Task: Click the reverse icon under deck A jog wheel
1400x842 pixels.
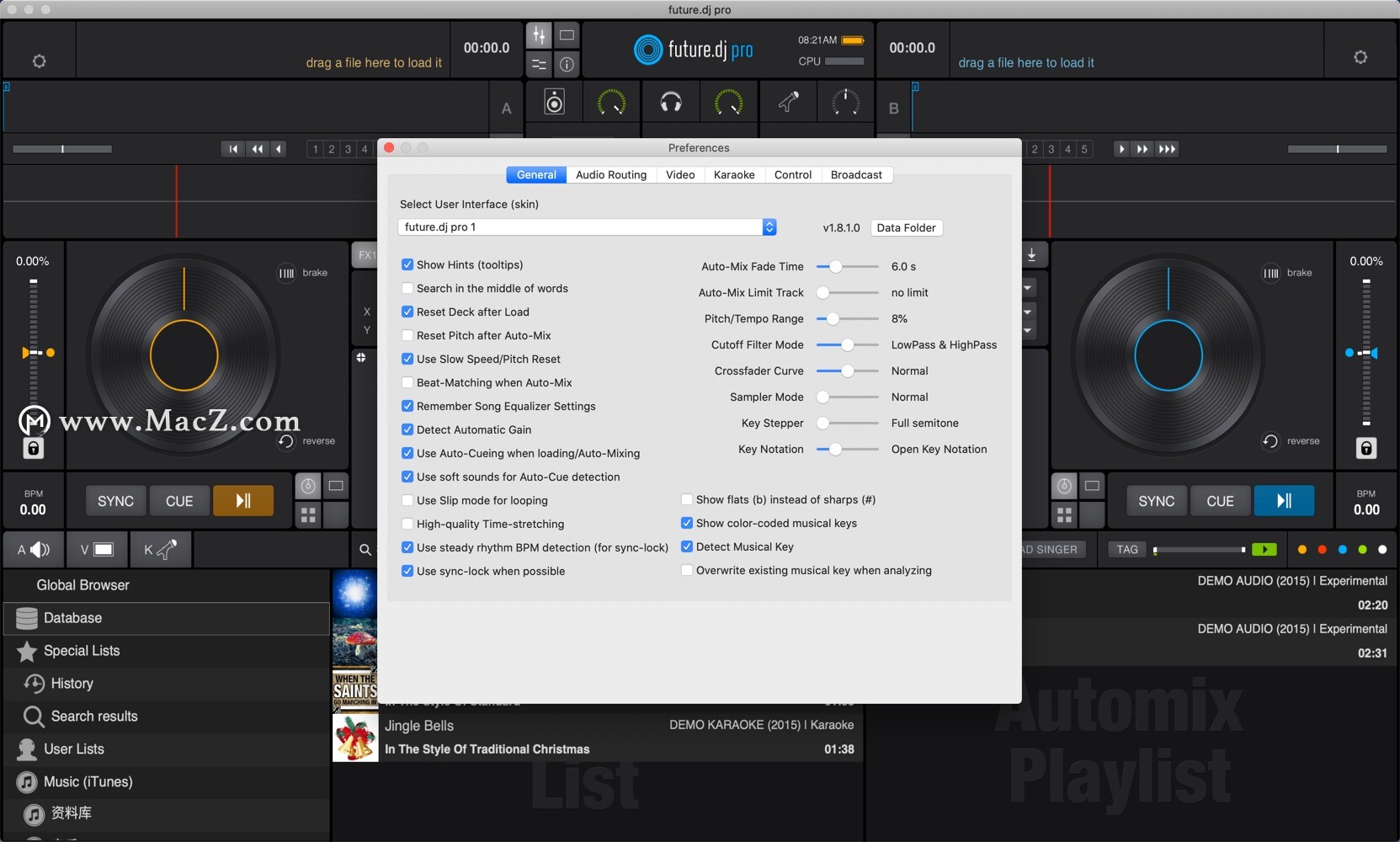Action: pos(286,440)
